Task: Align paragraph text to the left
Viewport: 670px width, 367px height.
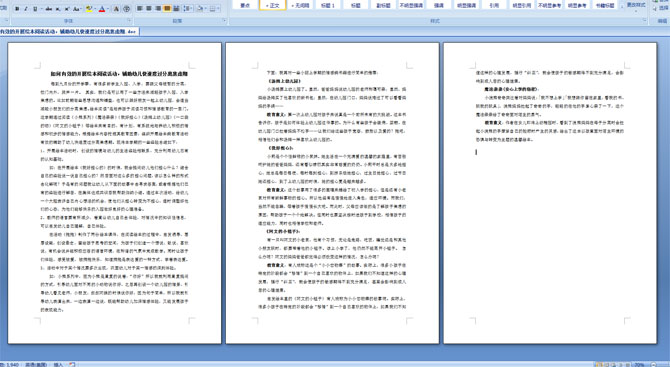Action: pyautogui.click(x=140, y=9)
